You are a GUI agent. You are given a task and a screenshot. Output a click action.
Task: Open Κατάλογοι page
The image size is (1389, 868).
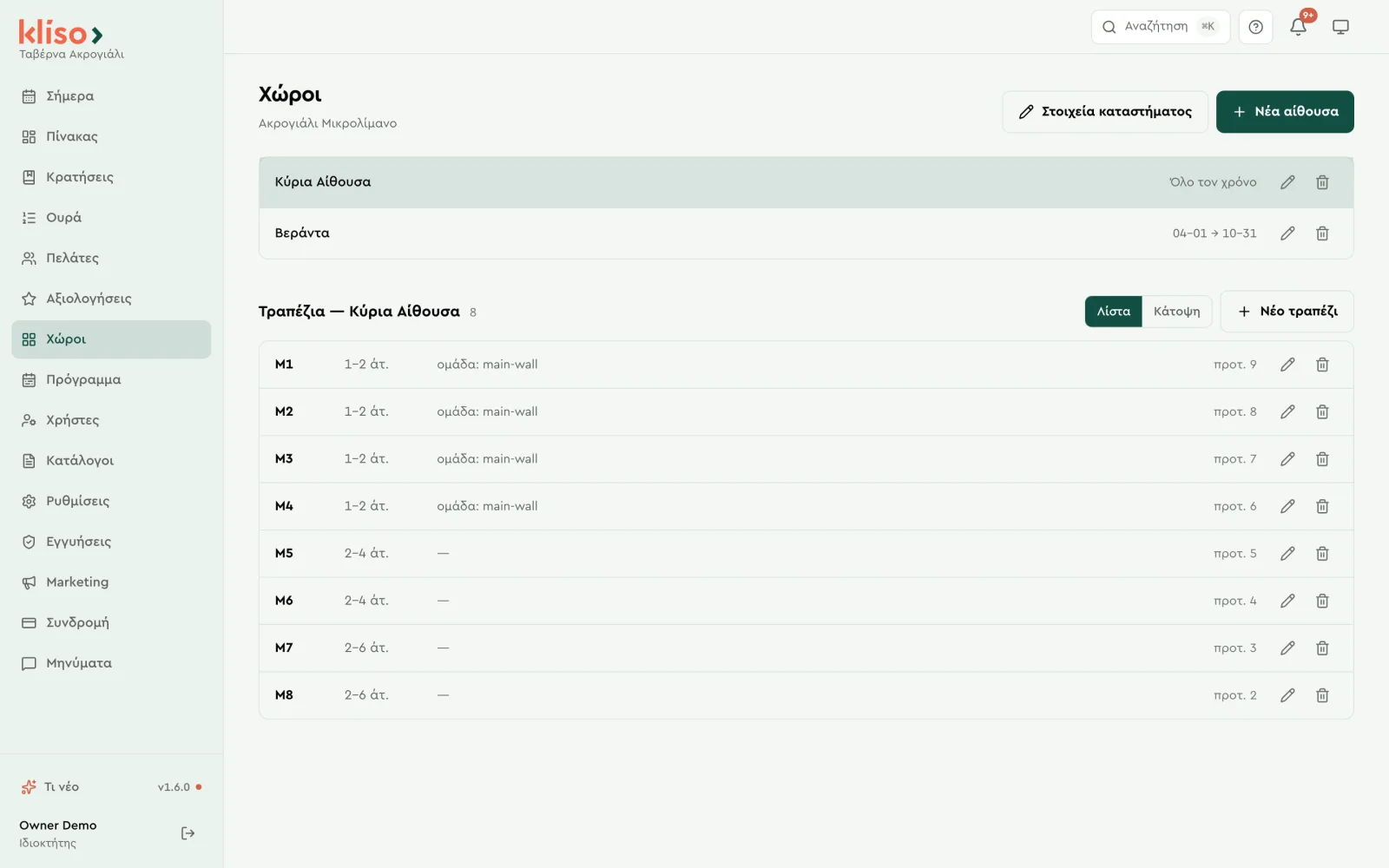tap(111, 461)
